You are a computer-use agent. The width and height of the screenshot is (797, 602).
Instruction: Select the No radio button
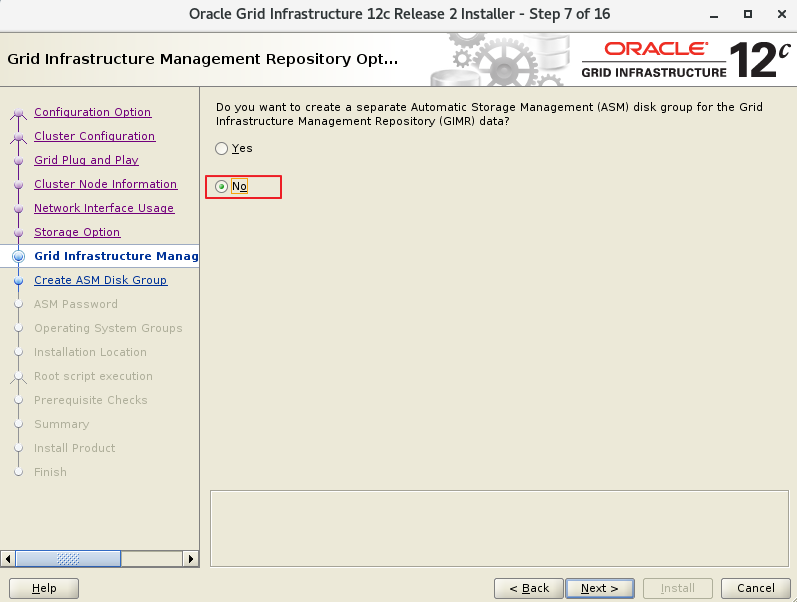[x=221, y=187]
